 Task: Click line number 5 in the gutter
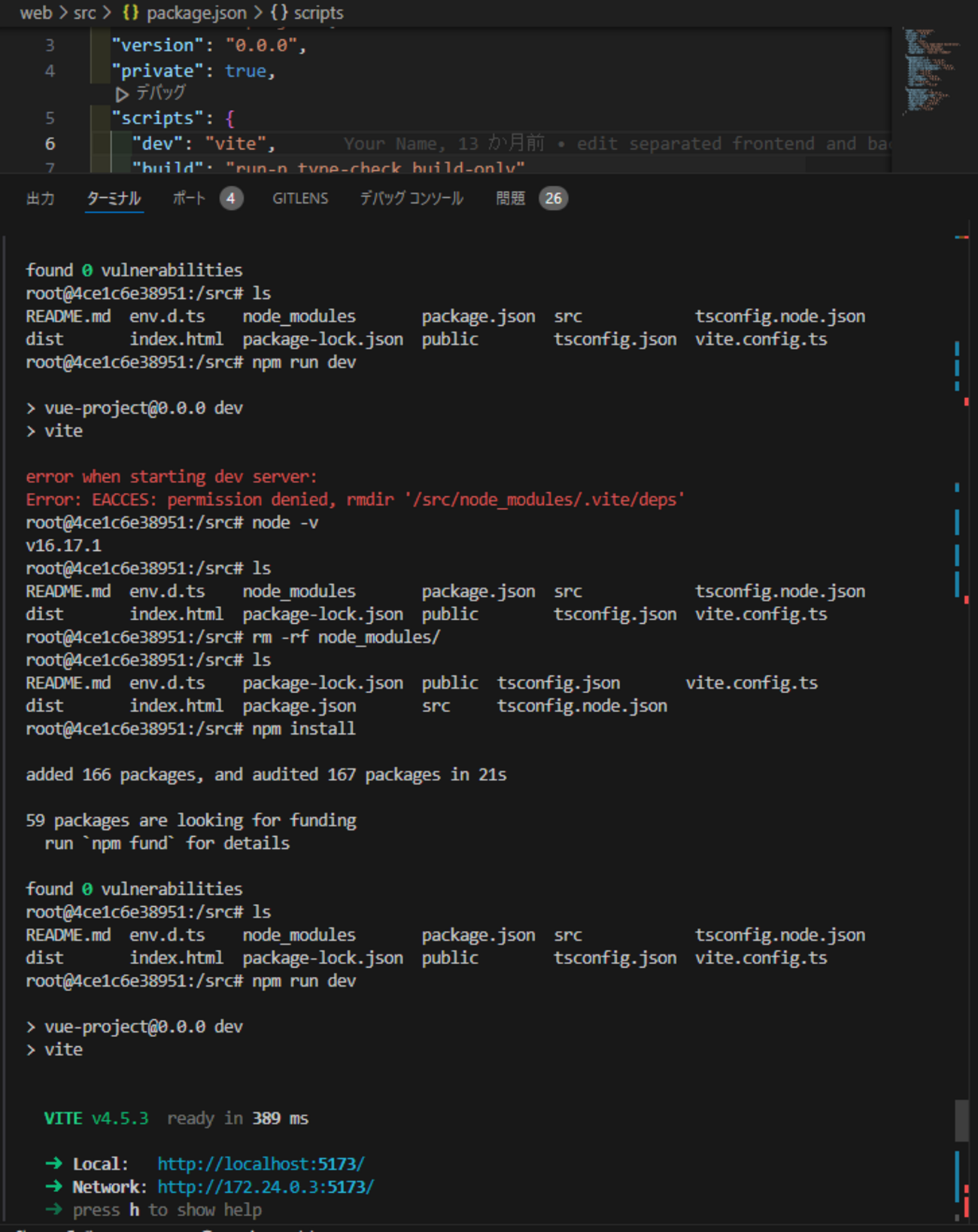pyautogui.click(x=50, y=118)
